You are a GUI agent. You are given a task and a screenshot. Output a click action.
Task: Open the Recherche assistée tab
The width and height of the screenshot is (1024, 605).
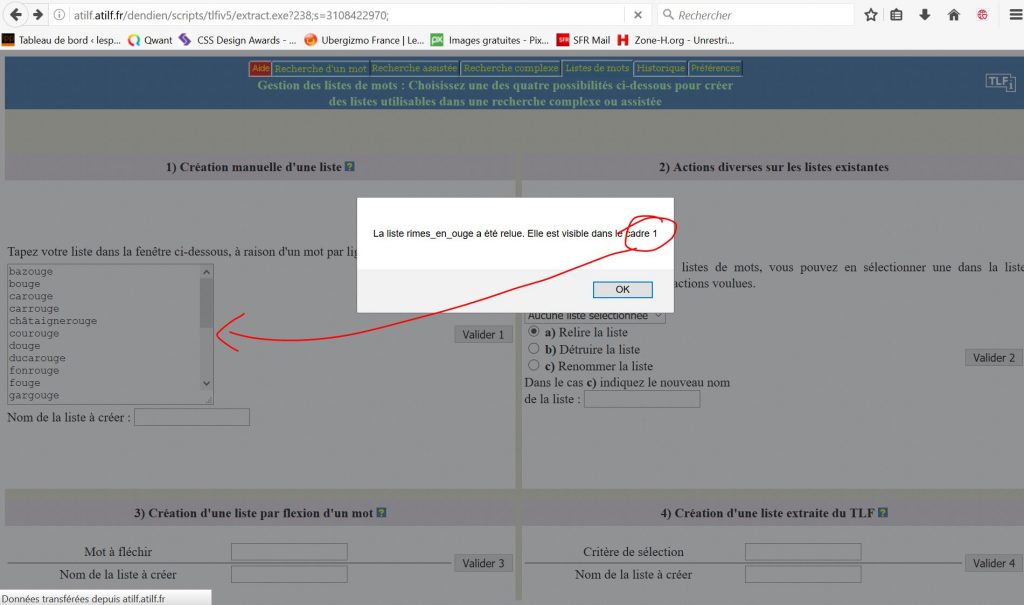[414, 68]
